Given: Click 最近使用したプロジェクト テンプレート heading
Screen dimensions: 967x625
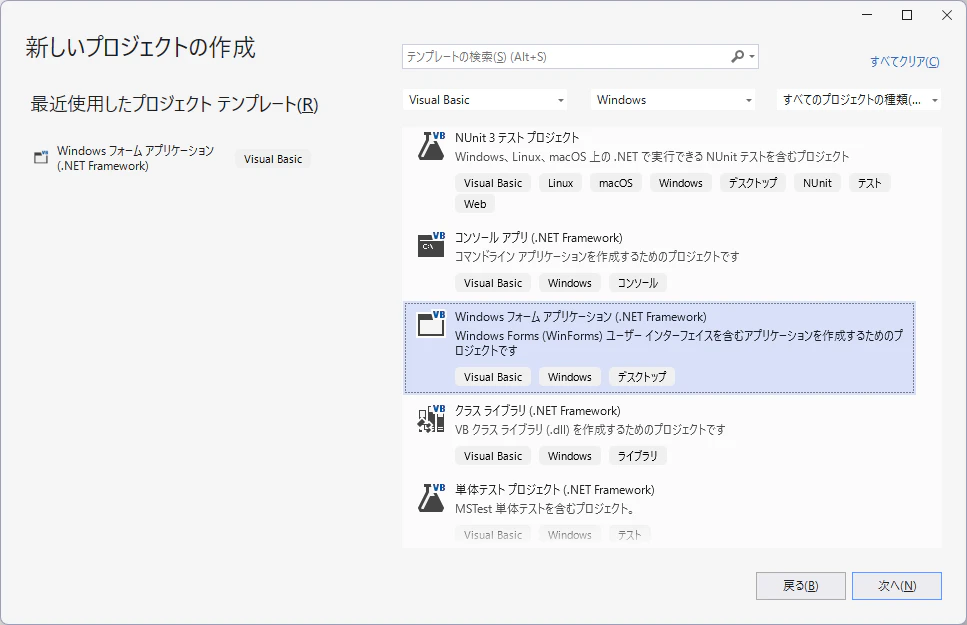Looking at the screenshot, I should 175,104.
